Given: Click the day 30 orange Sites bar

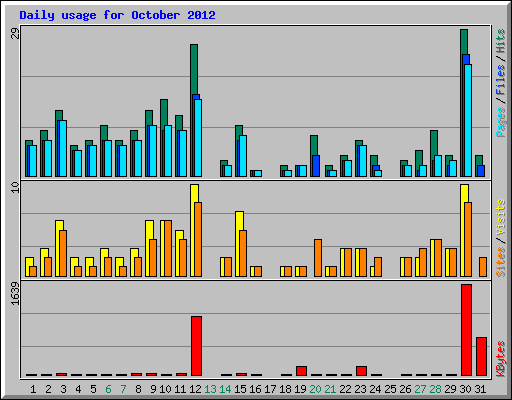Looking at the screenshot, I should (468, 239).
